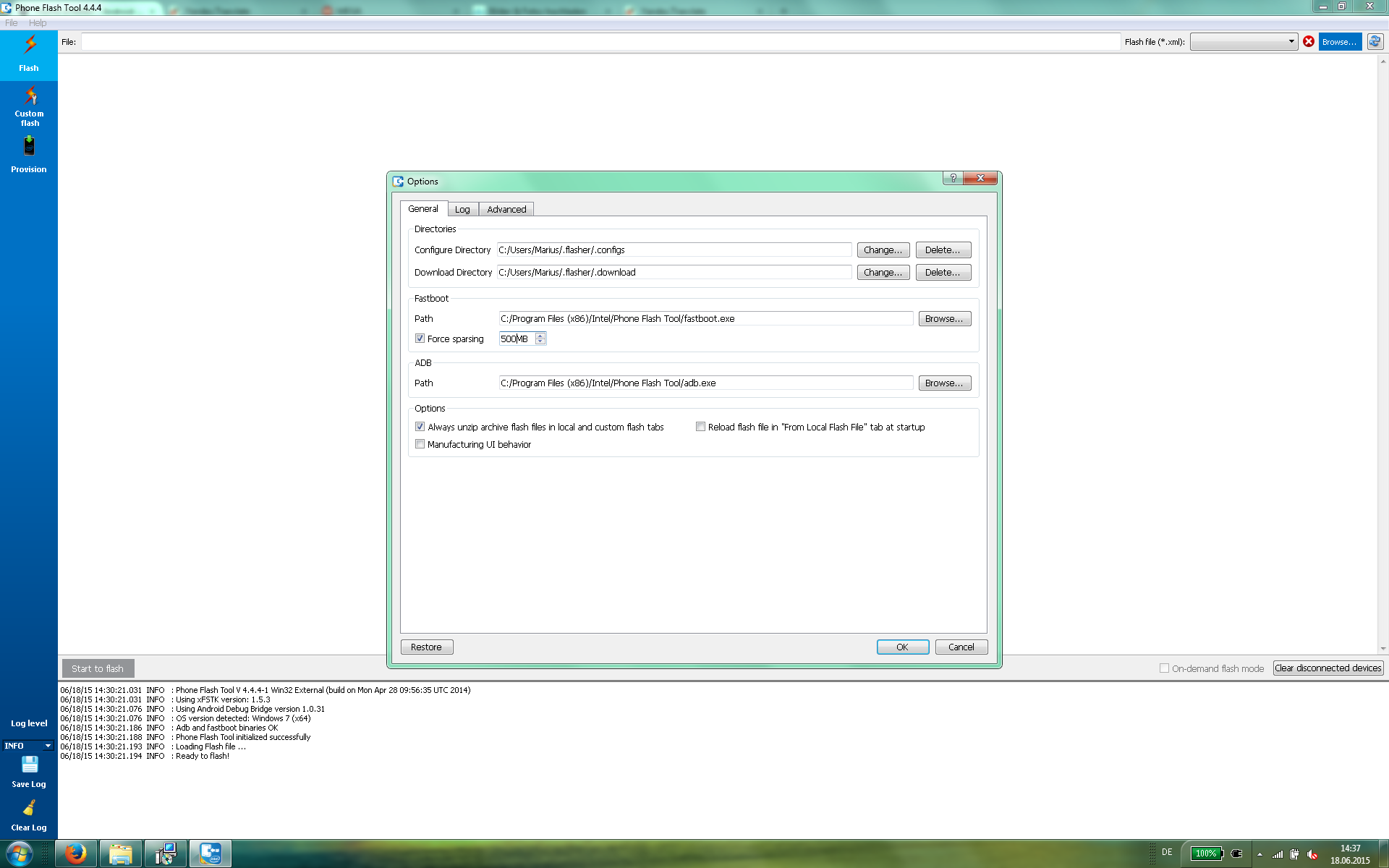The image size is (1389, 868).
Task: Click Delete for Download Directory
Action: (x=943, y=273)
